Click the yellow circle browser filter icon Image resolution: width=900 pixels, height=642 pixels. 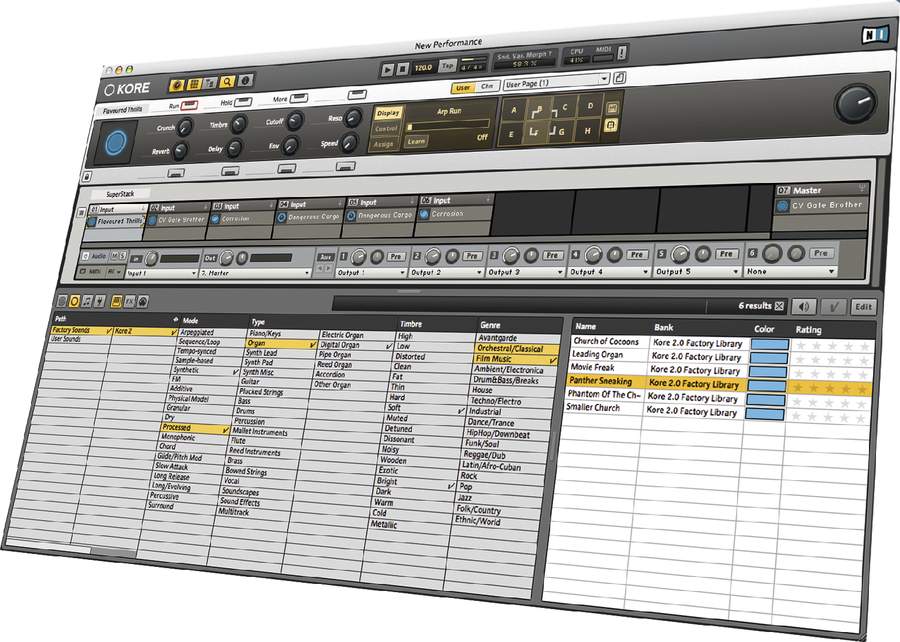(74, 302)
